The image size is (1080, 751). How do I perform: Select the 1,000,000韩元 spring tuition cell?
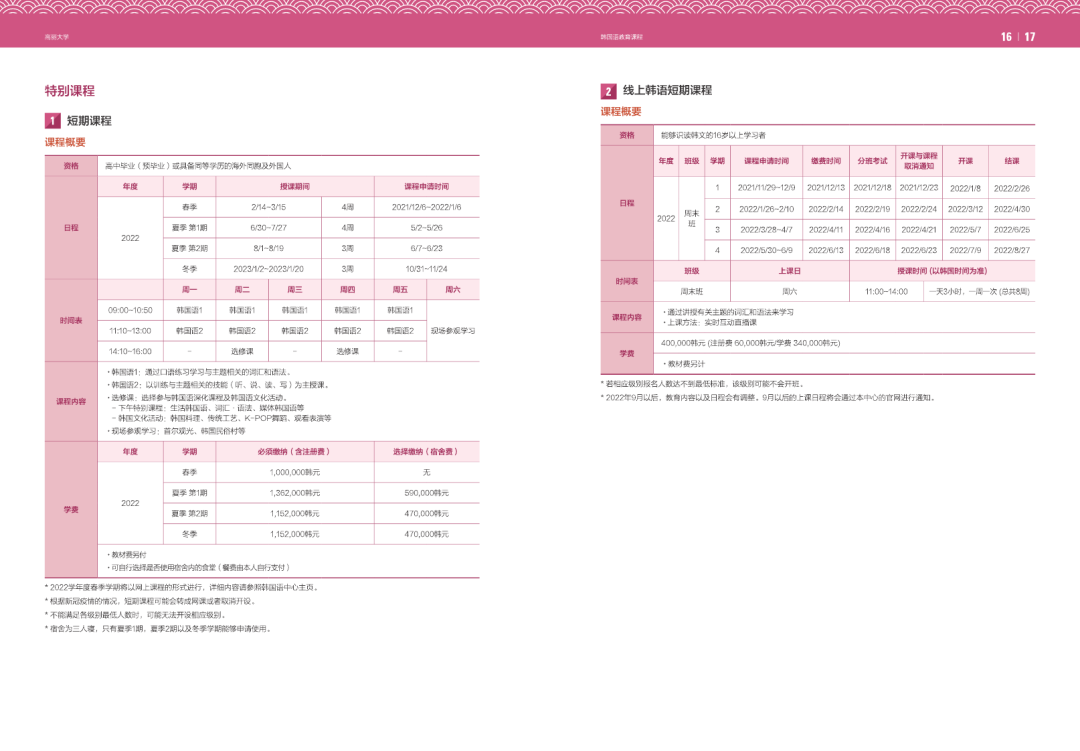point(294,471)
